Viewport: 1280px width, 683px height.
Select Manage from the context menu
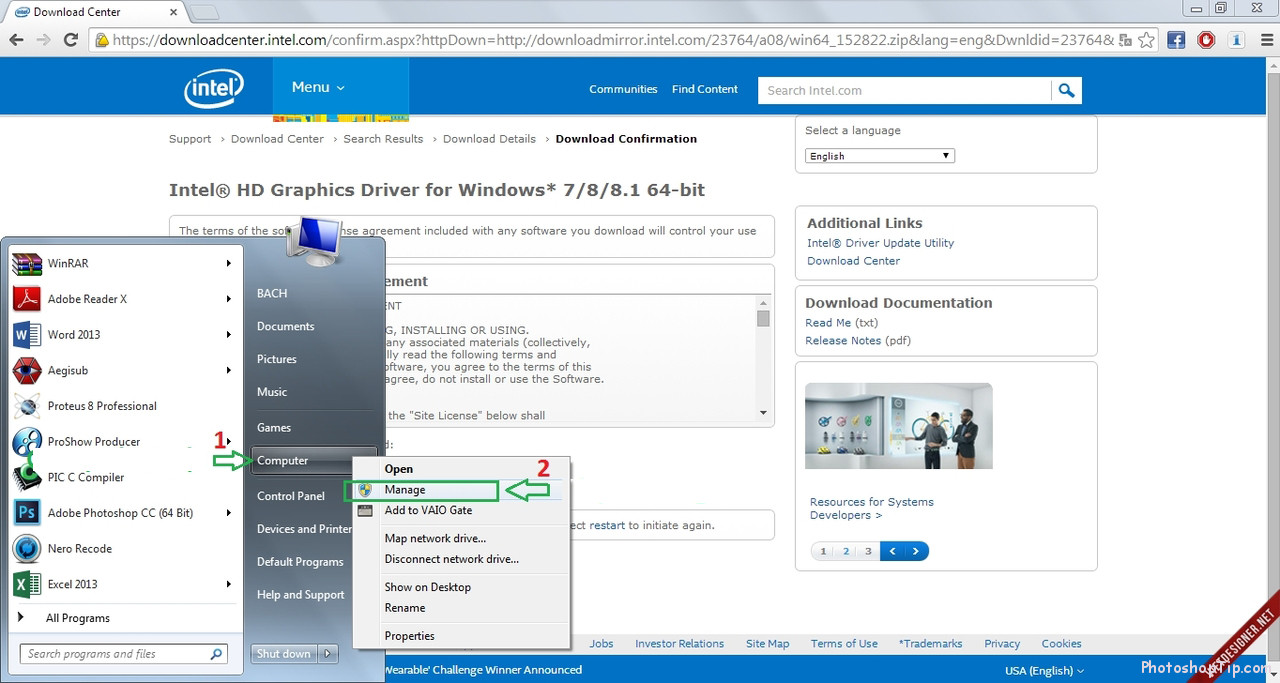pos(462,490)
